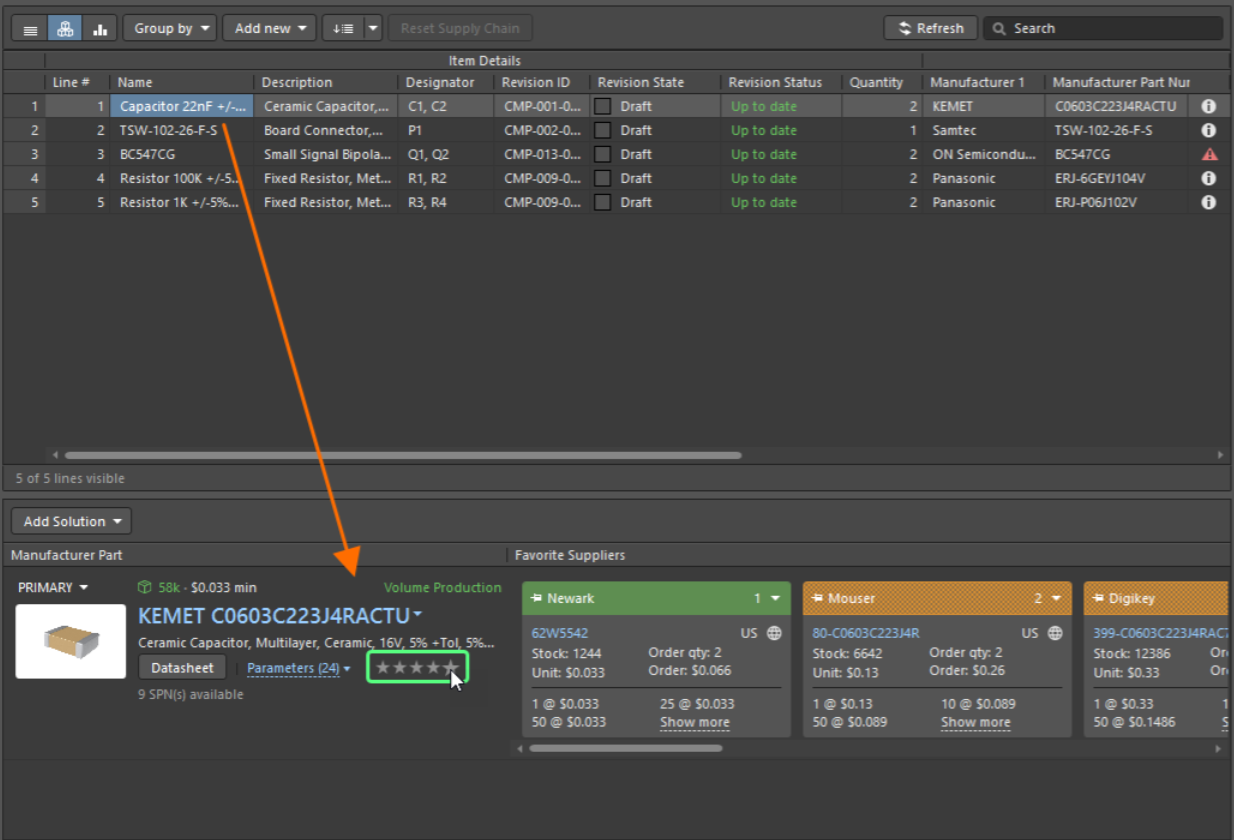The height and width of the screenshot is (840, 1234).
Task: Click the Volume Production status text
Action: (x=443, y=588)
